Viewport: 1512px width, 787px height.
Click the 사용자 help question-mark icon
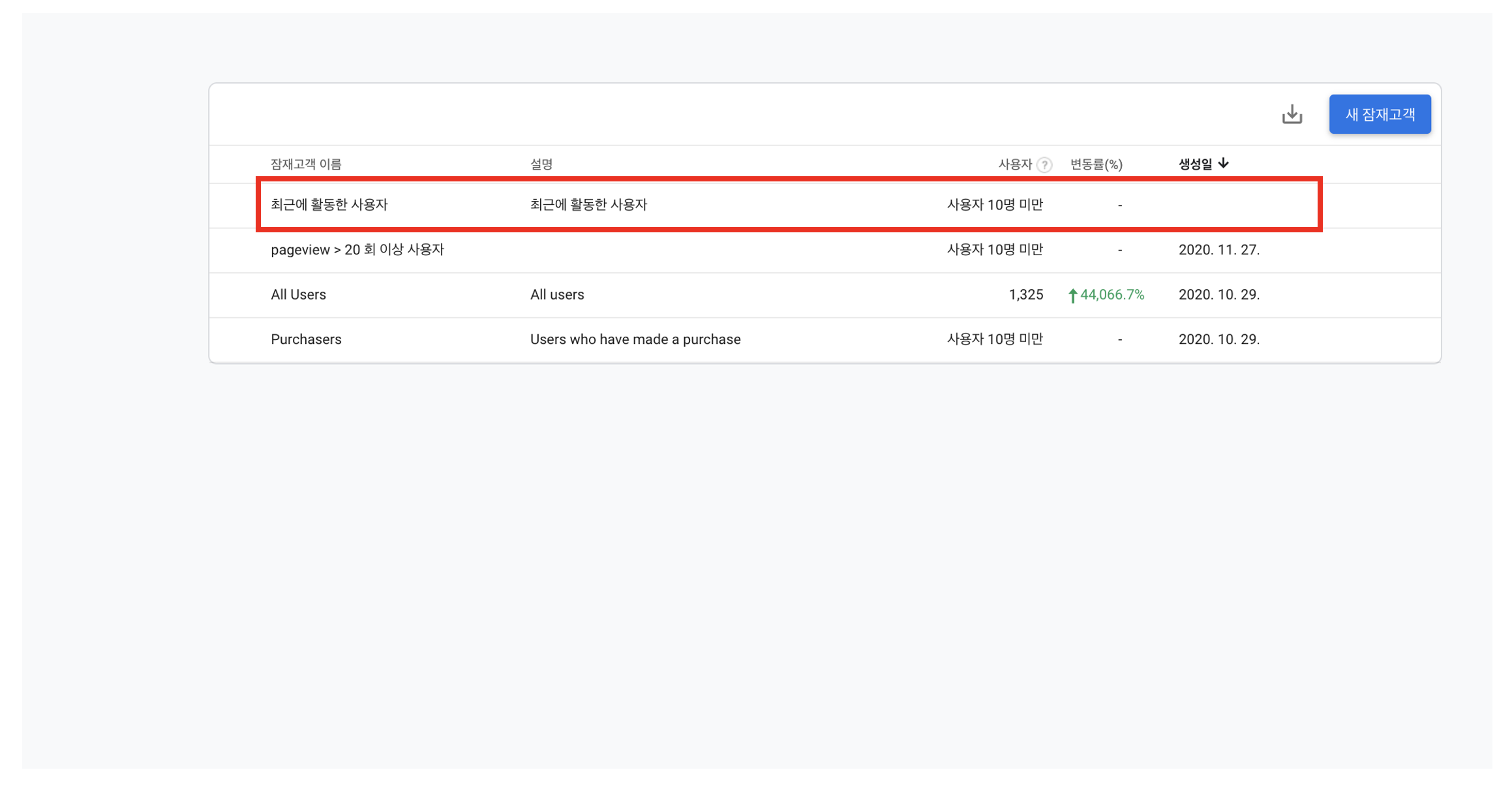coord(1044,165)
